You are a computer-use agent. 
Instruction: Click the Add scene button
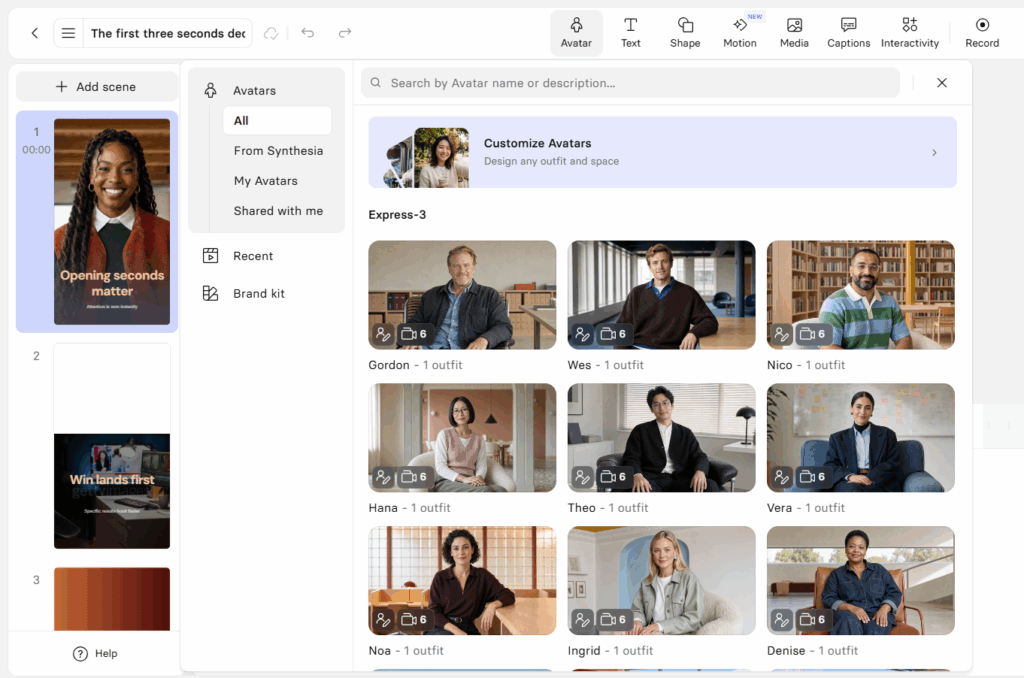97,87
